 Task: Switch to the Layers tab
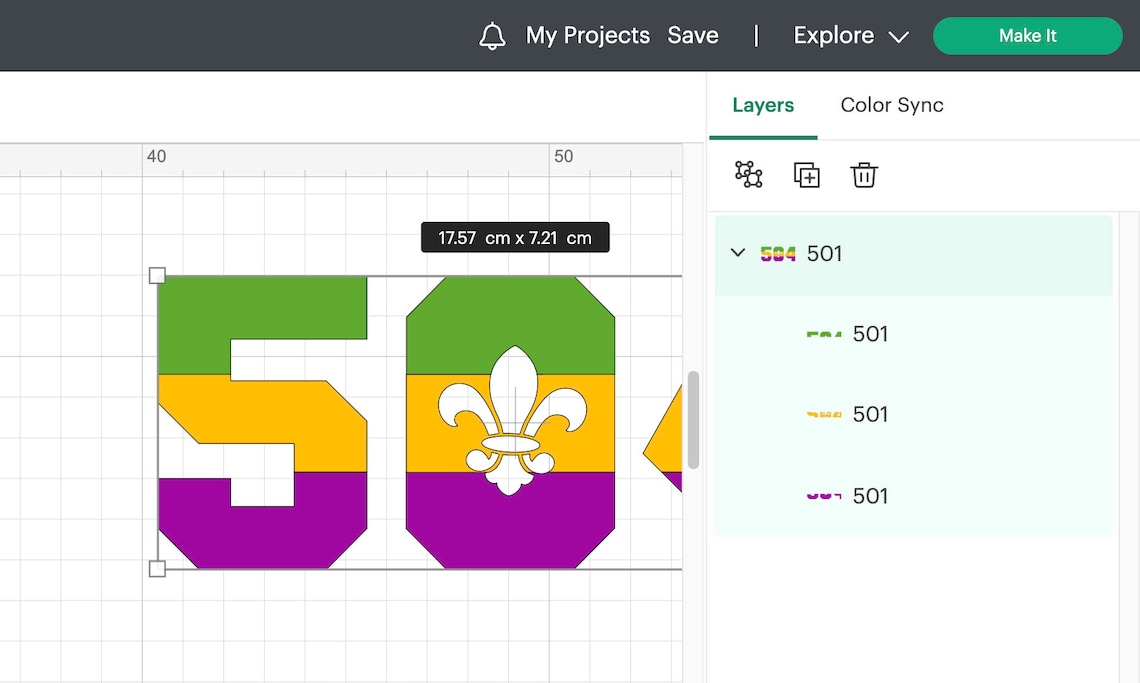(x=763, y=105)
